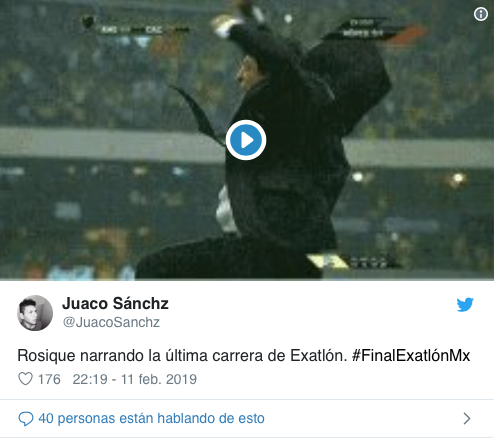
Task: Select the tweet text "última carrera de Exatlón"
Action: coord(256,355)
